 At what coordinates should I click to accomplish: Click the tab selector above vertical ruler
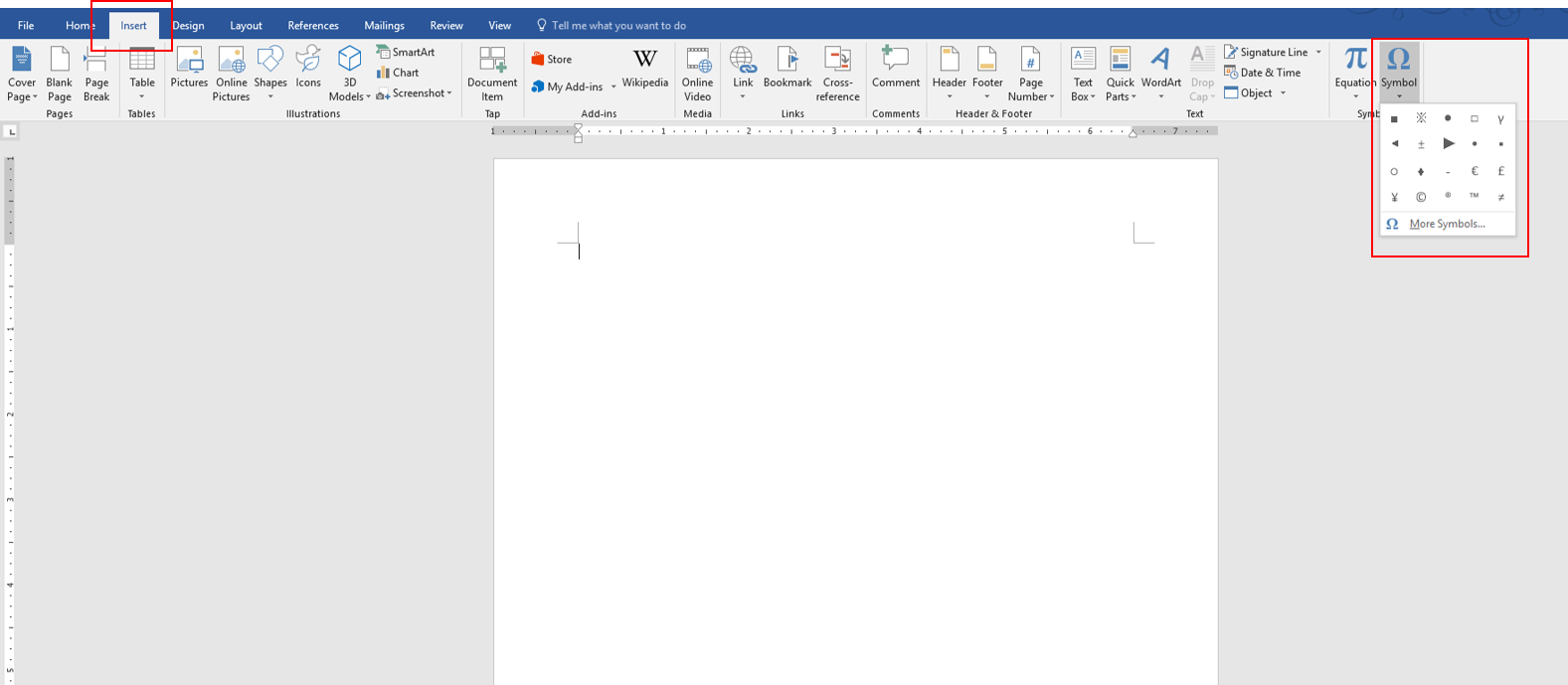(x=11, y=131)
